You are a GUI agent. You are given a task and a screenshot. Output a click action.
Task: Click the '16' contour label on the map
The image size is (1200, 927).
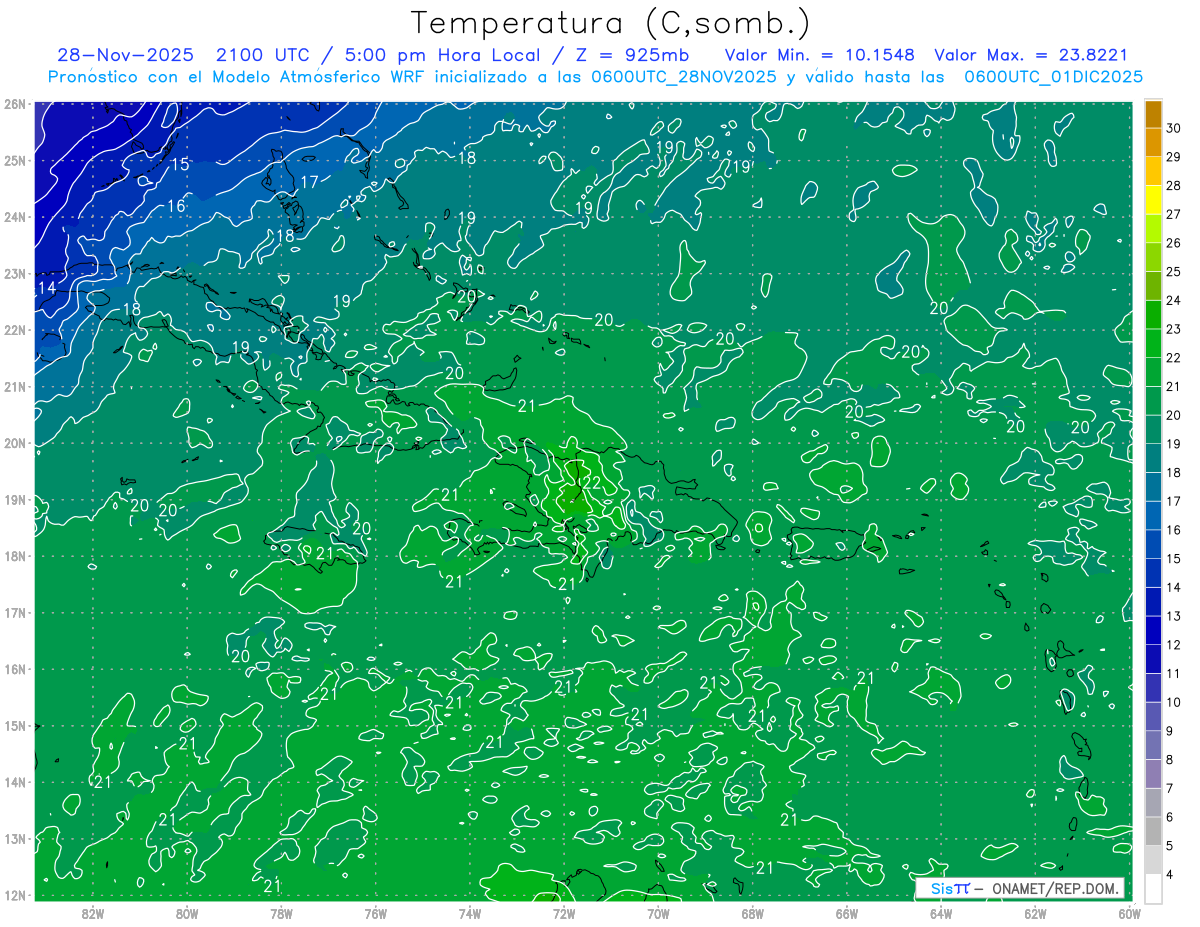pyautogui.click(x=176, y=207)
